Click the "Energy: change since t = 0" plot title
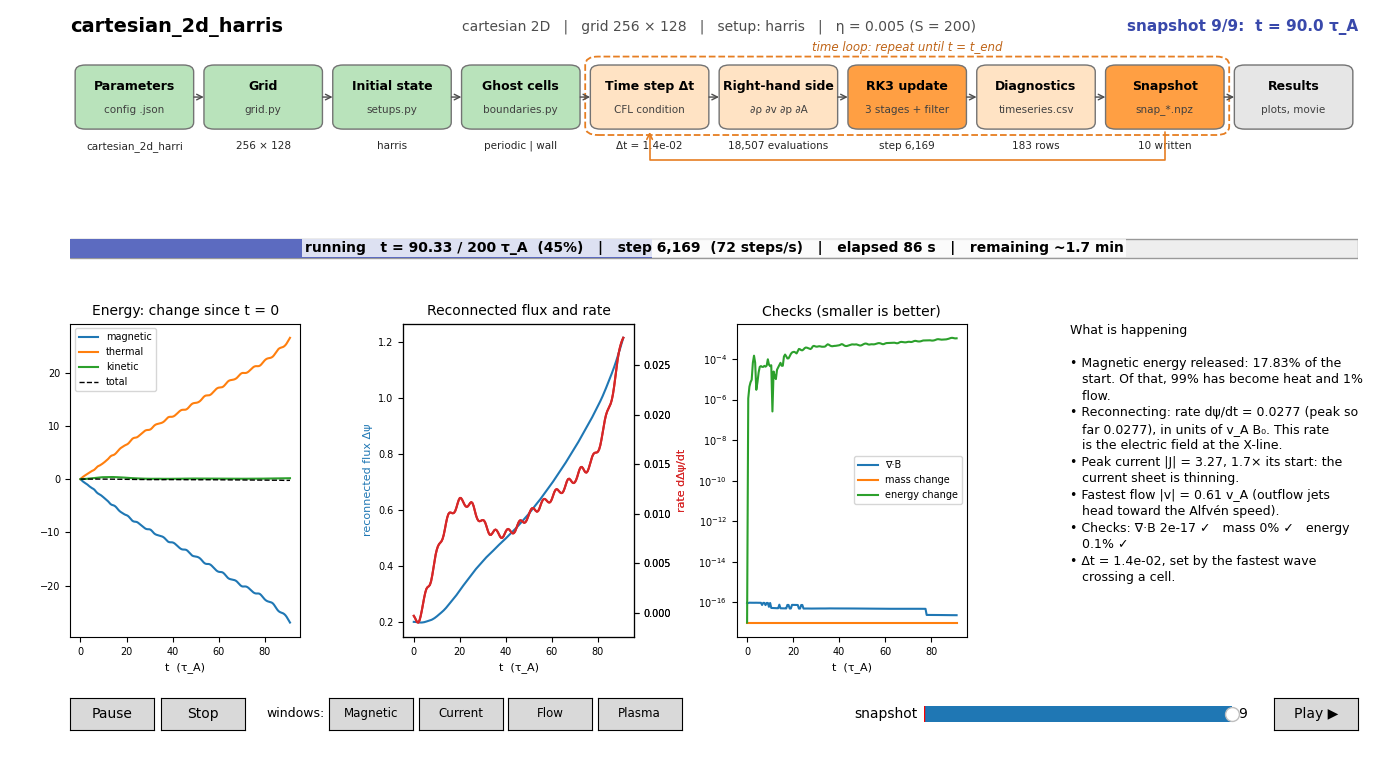This screenshot has height=760, width=1400. pyautogui.click(x=185, y=311)
